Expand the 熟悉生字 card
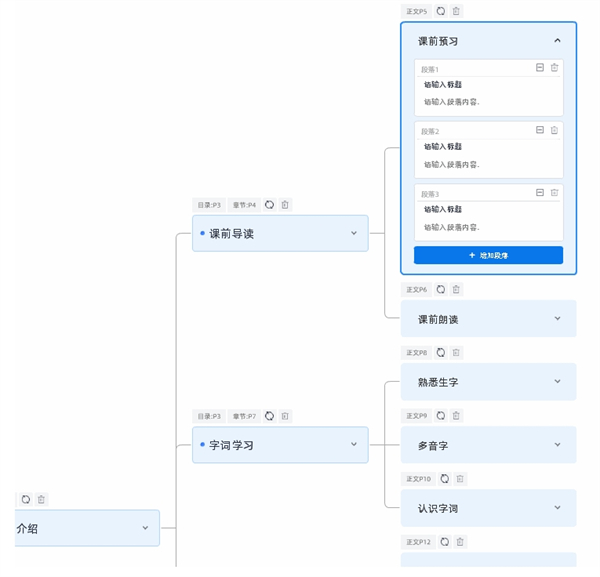Image resolution: width=600 pixels, height=577 pixels. 557,381
